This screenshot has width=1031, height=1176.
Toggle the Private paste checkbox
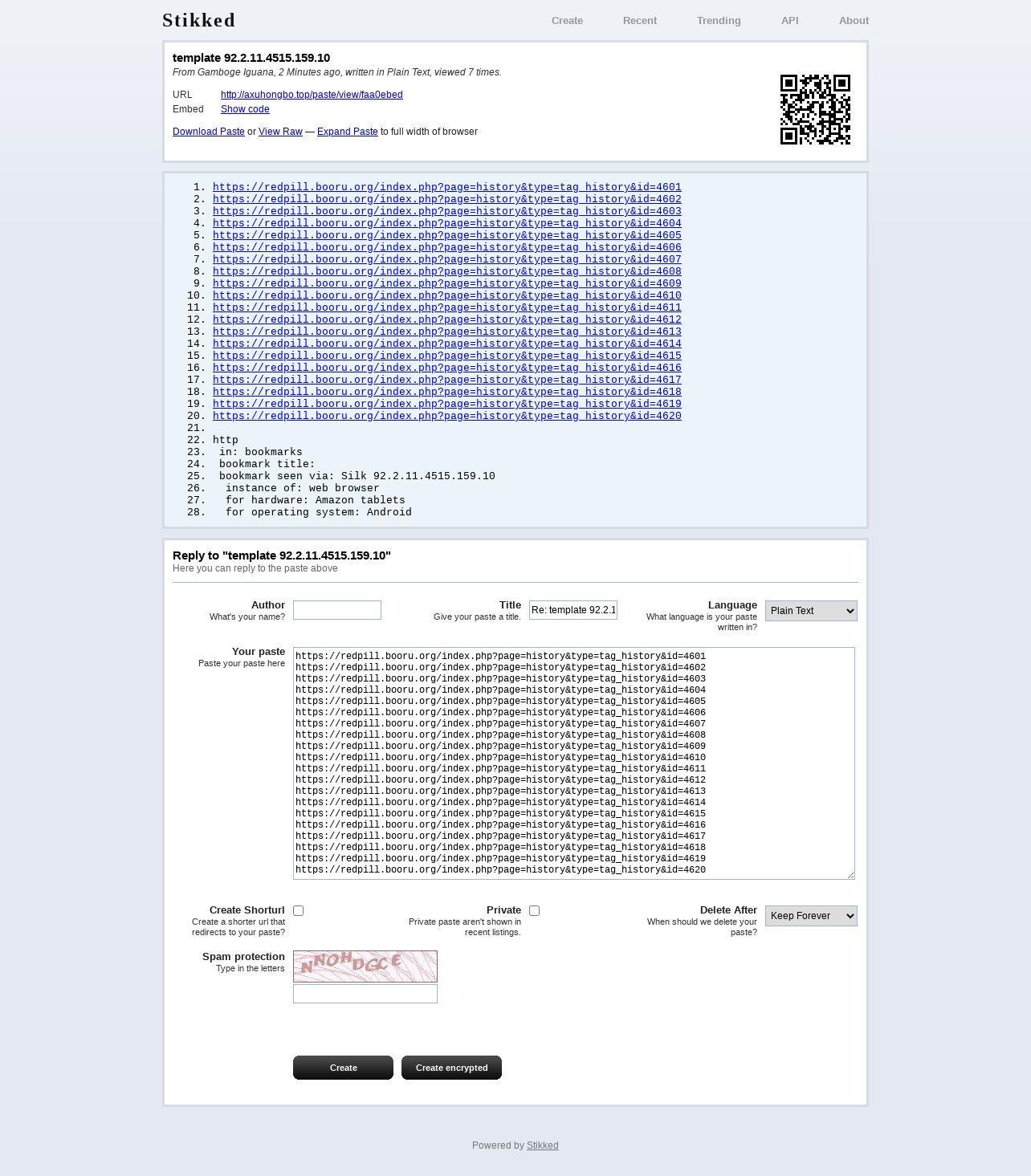pos(535,910)
